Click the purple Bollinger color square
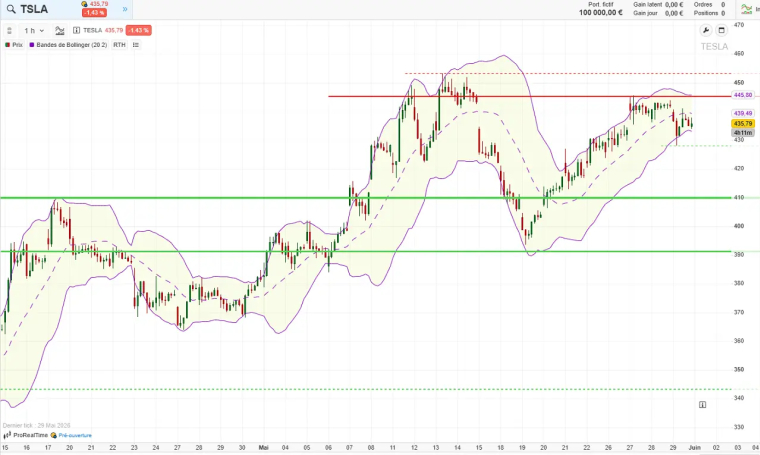The height and width of the screenshot is (455, 760). point(32,45)
